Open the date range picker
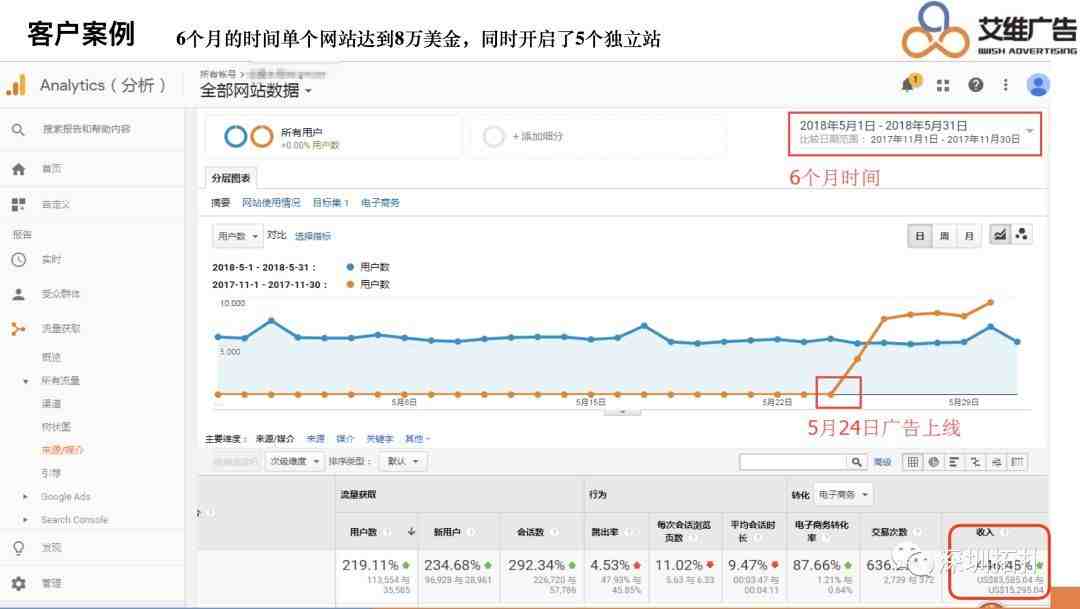1080x609 pixels. pos(914,133)
